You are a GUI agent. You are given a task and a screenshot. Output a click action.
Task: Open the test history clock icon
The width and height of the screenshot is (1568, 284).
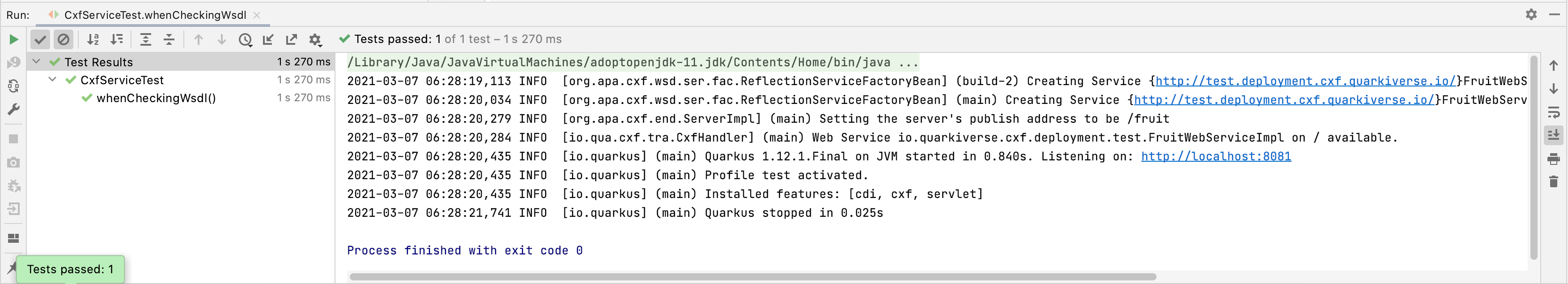[x=245, y=39]
